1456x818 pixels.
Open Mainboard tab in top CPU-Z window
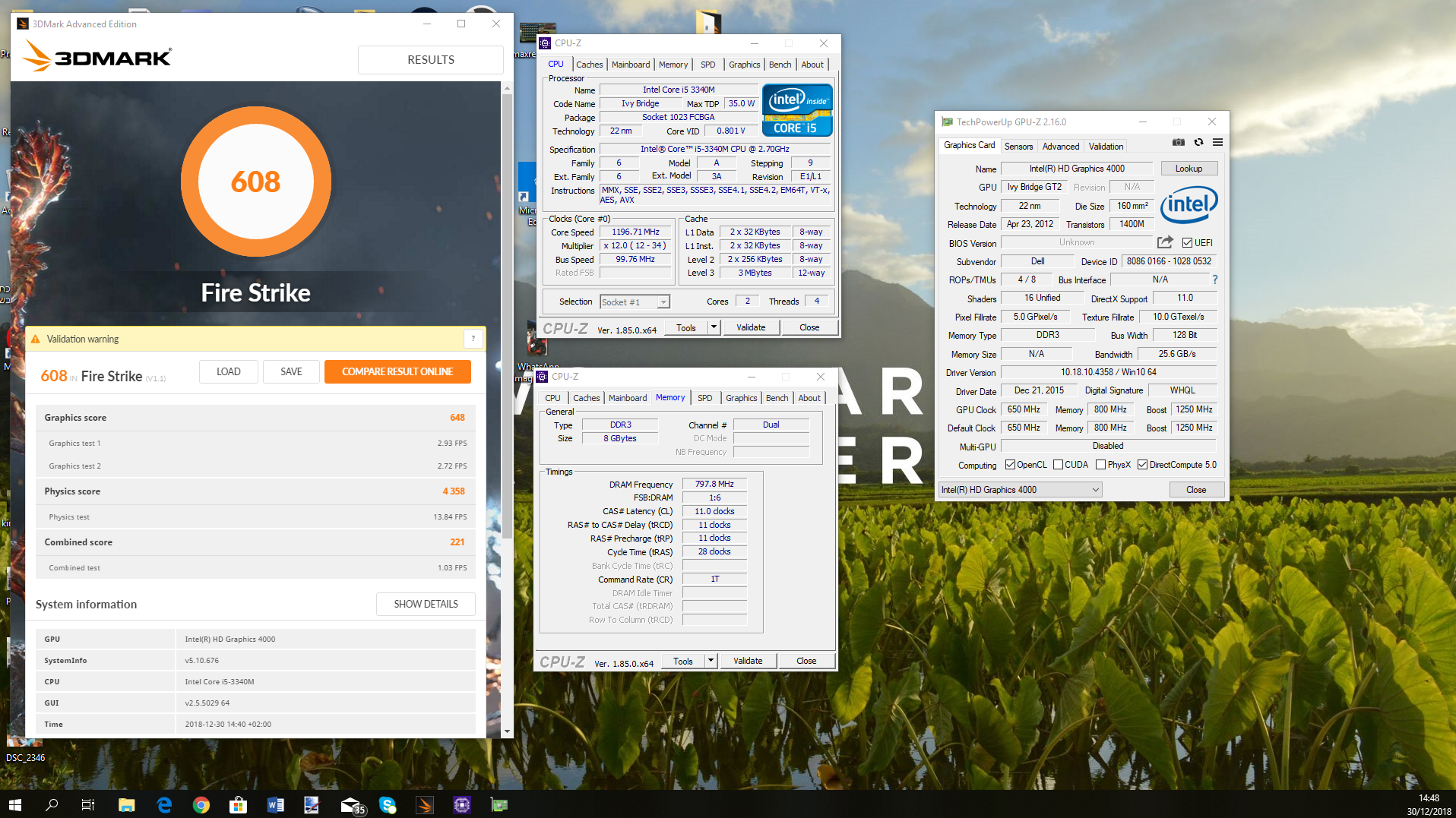click(631, 65)
